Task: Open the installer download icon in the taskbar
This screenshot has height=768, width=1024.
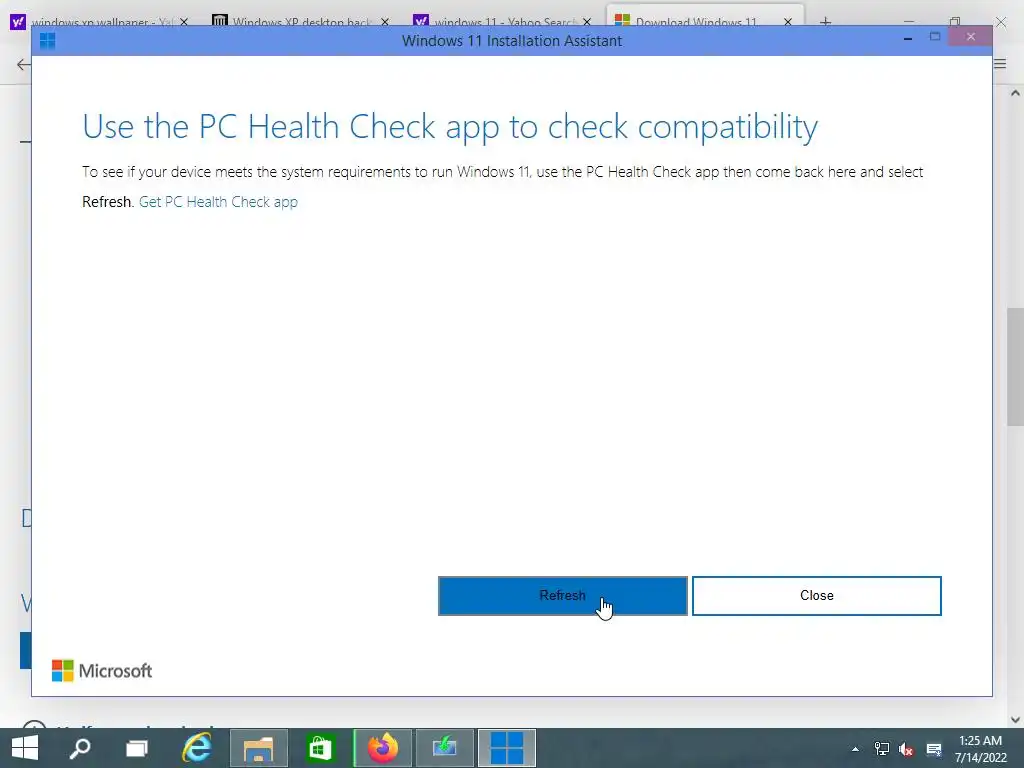Action: coord(444,748)
